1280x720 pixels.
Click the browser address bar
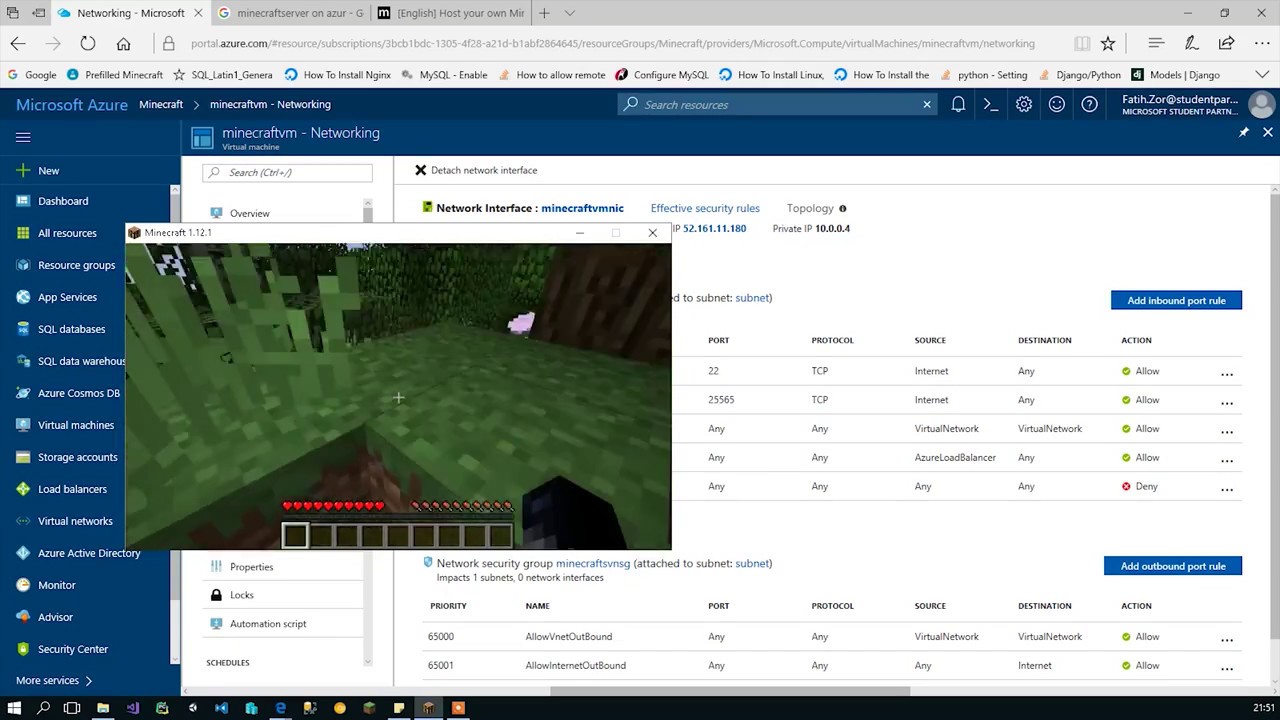click(612, 43)
